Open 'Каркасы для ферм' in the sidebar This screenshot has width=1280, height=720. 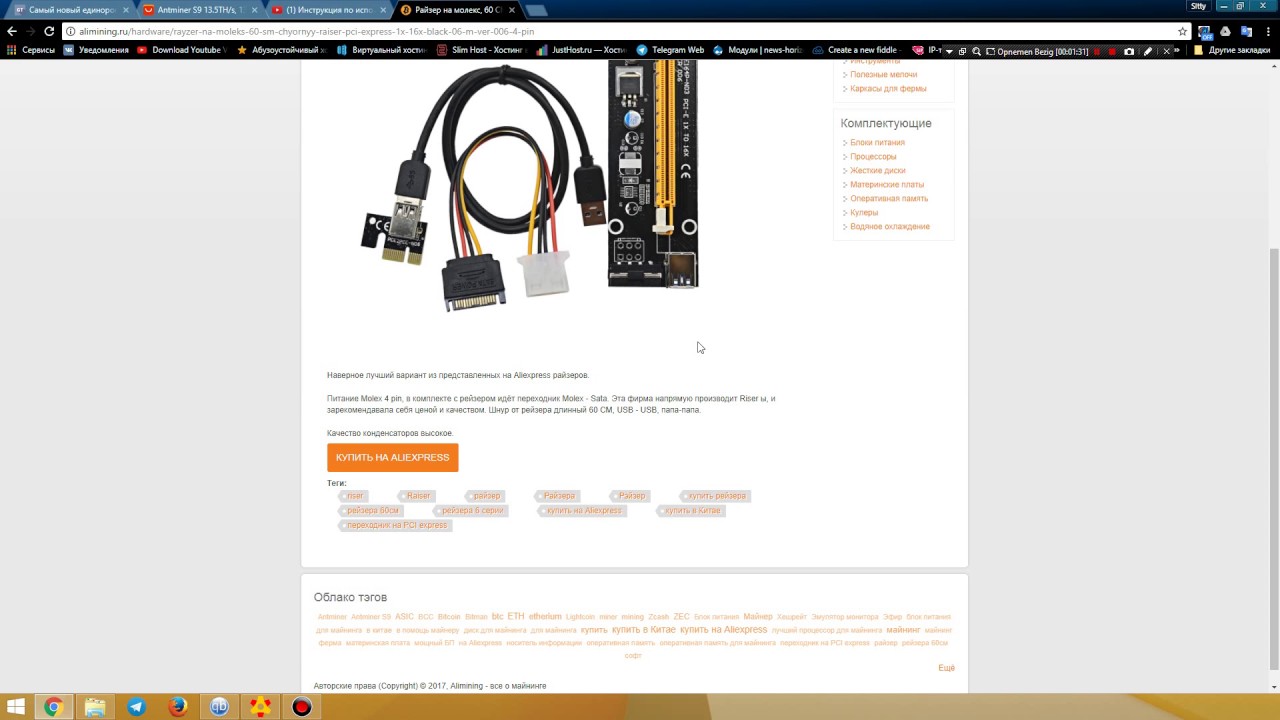click(x=888, y=89)
